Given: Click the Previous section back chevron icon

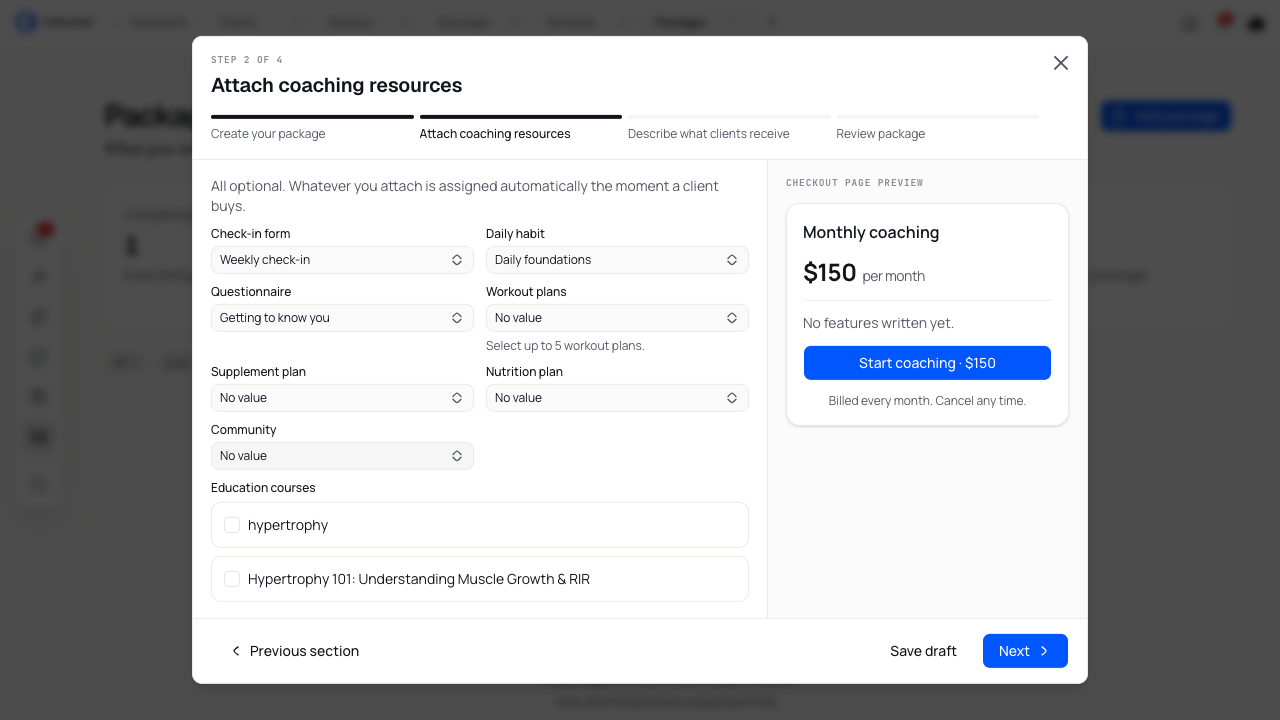Looking at the screenshot, I should coord(236,651).
